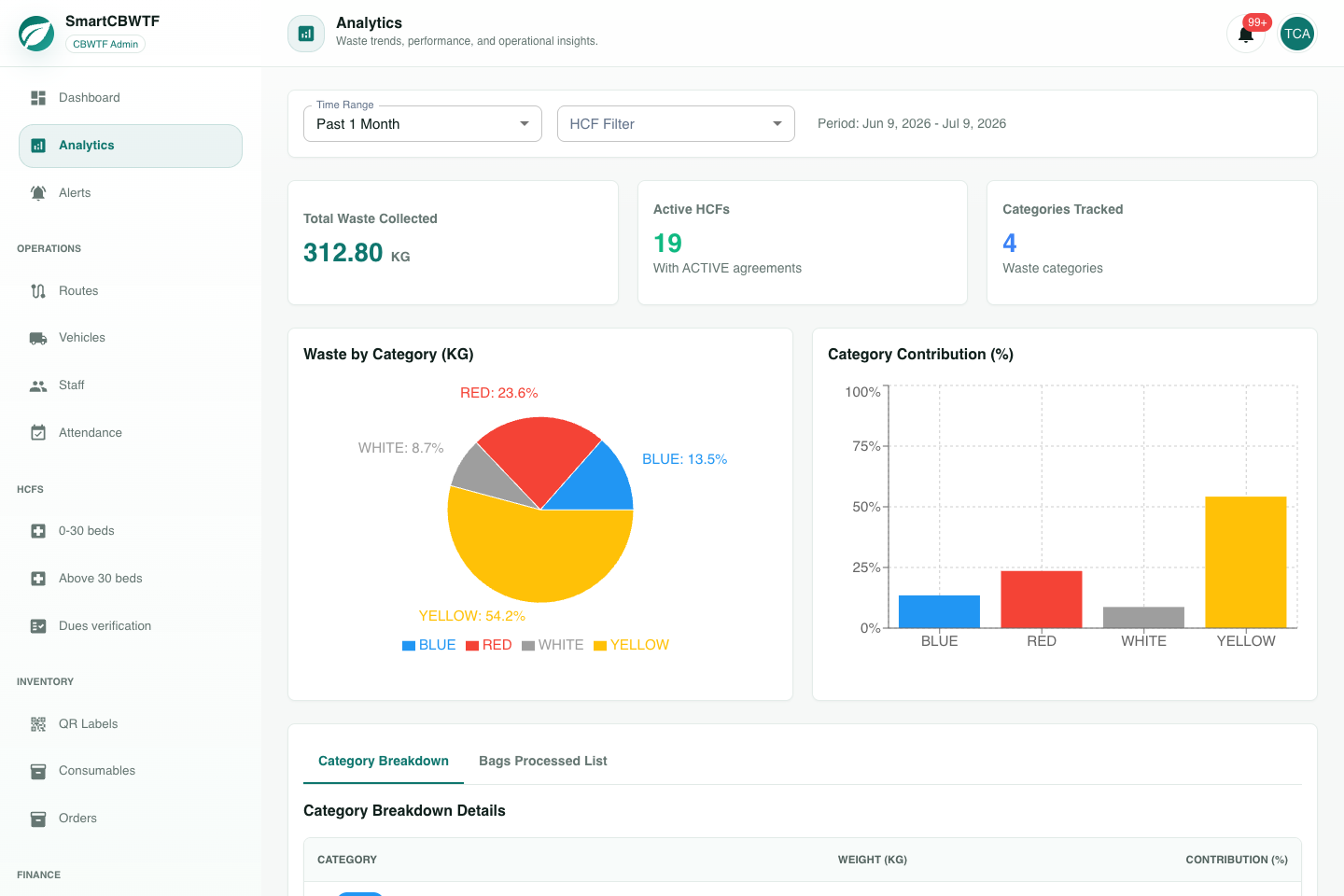Click the WEIGHT (KG) column header
The width and height of the screenshot is (1344, 896).
pos(873,860)
